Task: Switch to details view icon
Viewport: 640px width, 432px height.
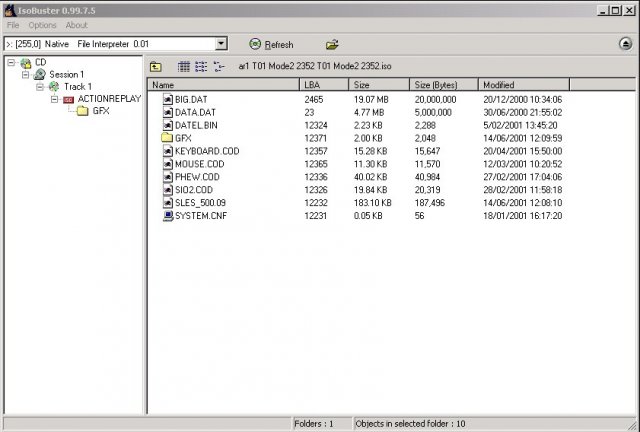Action: (x=219, y=66)
